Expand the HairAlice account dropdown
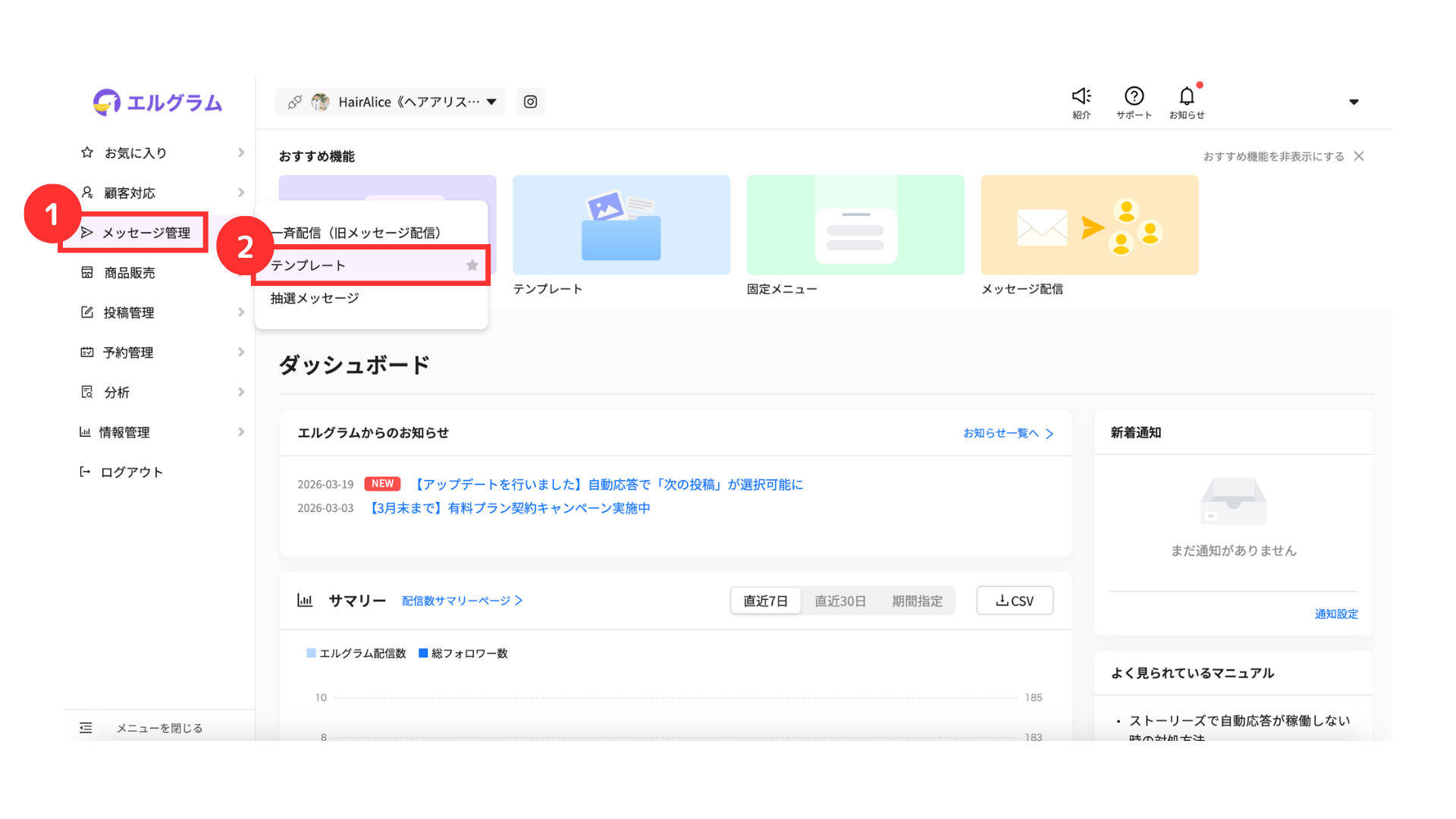This screenshot has width=1456, height=819. [491, 102]
